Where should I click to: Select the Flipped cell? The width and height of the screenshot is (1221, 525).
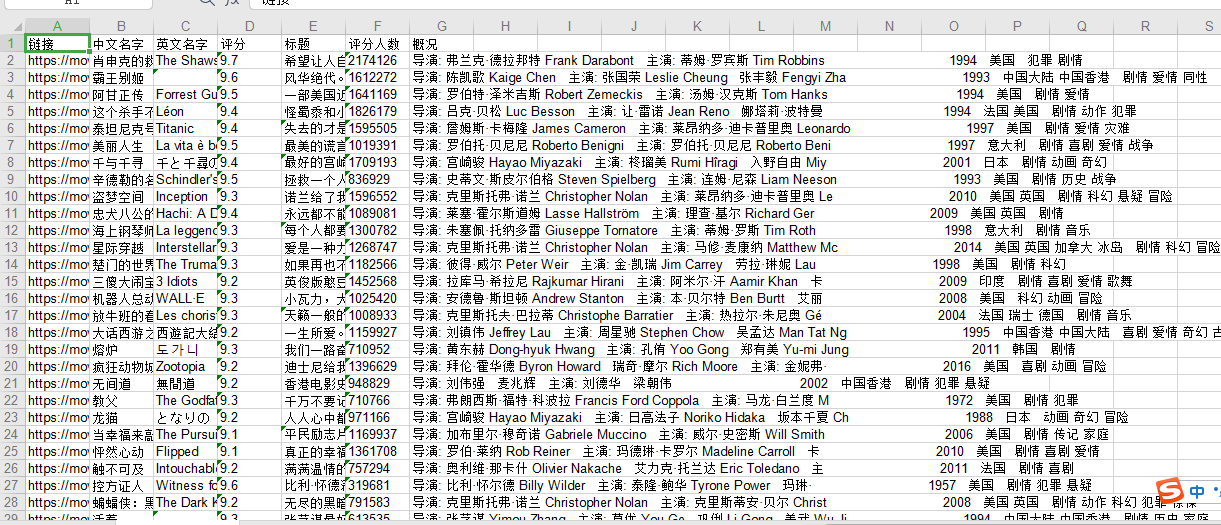coord(185,451)
